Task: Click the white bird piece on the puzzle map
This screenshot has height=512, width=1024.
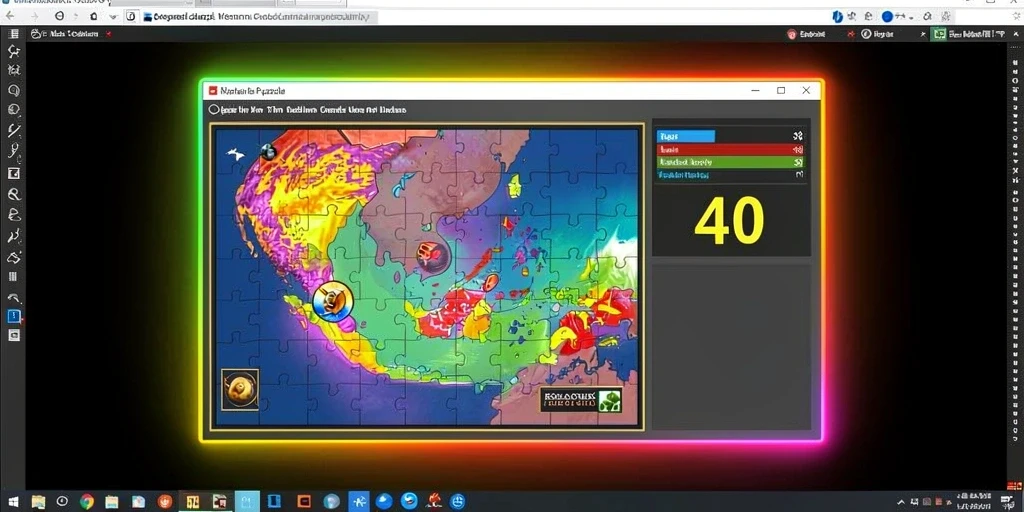Action: pyautogui.click(x=235, y=154)
